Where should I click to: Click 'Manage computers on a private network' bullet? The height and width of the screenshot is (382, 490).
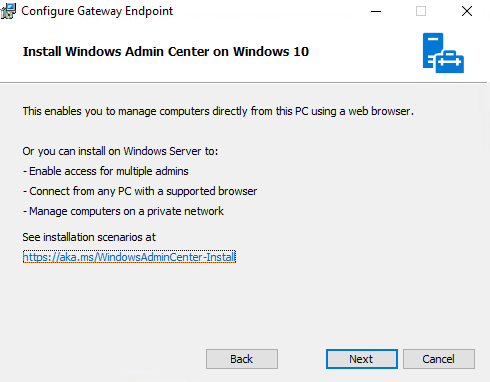(x=123, y=211)
